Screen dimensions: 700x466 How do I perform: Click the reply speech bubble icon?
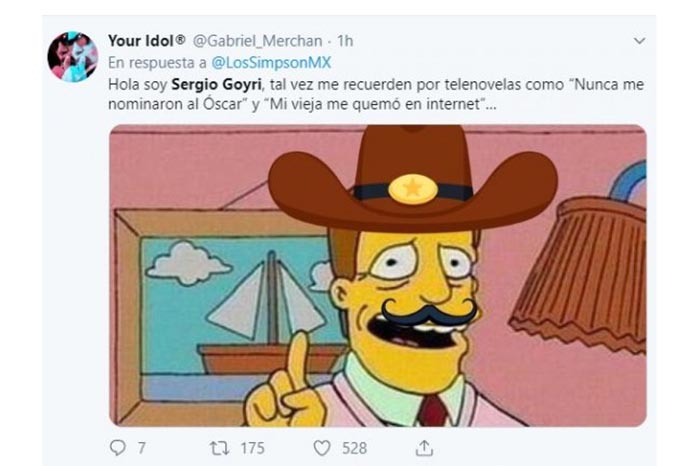[x=118, y=447]
